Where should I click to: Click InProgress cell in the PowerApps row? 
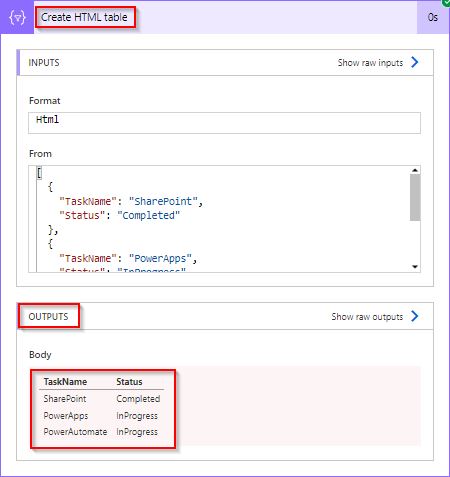pos(137,416)
